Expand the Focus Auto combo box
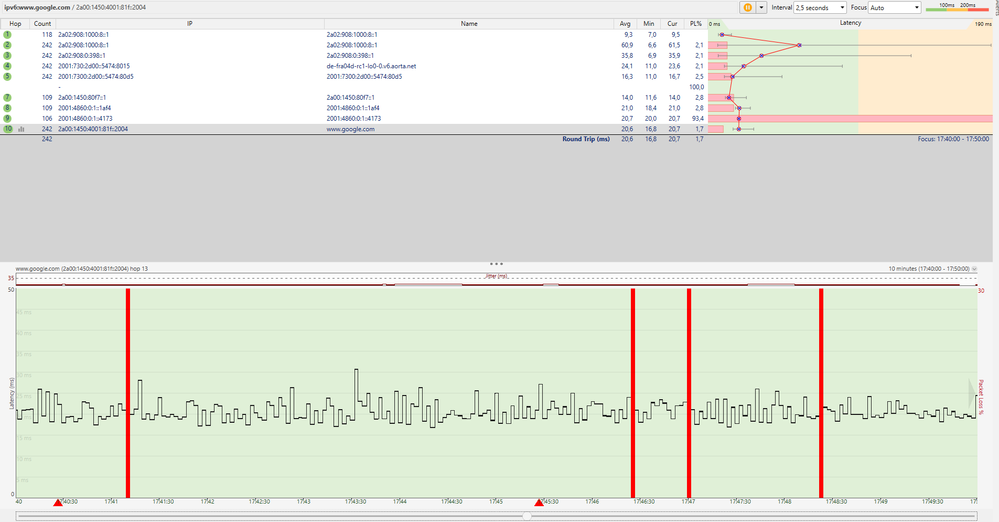 coord(893,7)
